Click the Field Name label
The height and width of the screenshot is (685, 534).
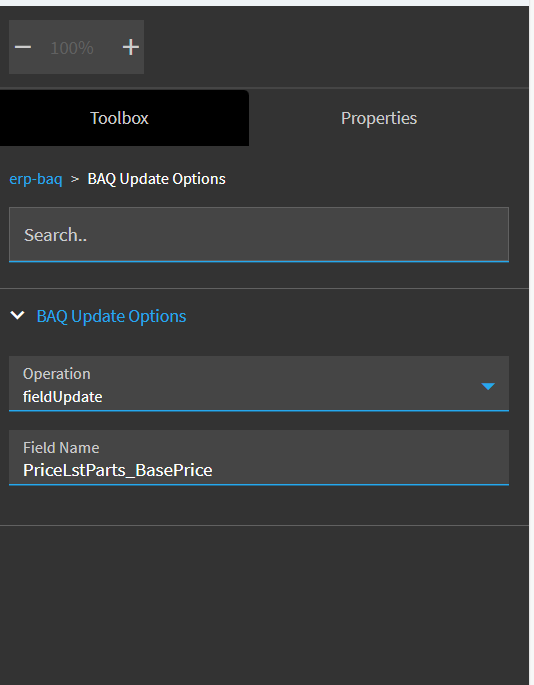(x=61, y=448)
